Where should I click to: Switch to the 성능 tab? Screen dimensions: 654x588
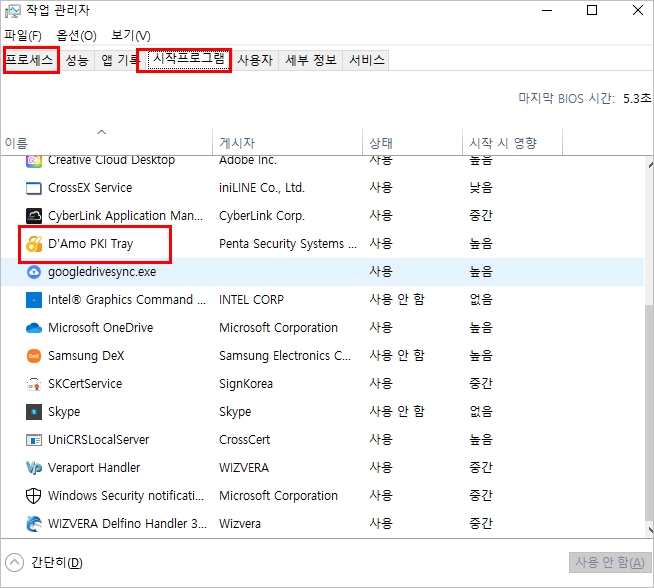click(77, 60)
